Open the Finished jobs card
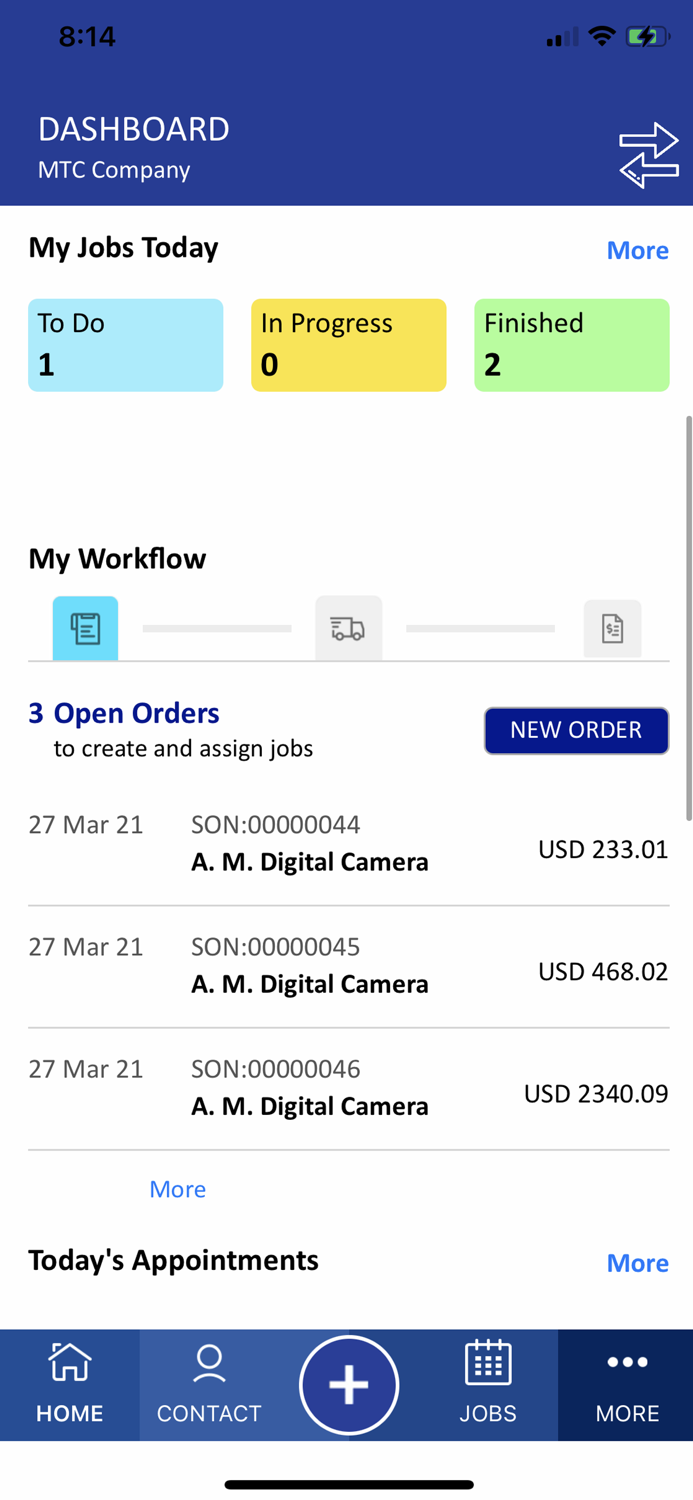Screen dimensions: 693x1500 tap(571, 345)
